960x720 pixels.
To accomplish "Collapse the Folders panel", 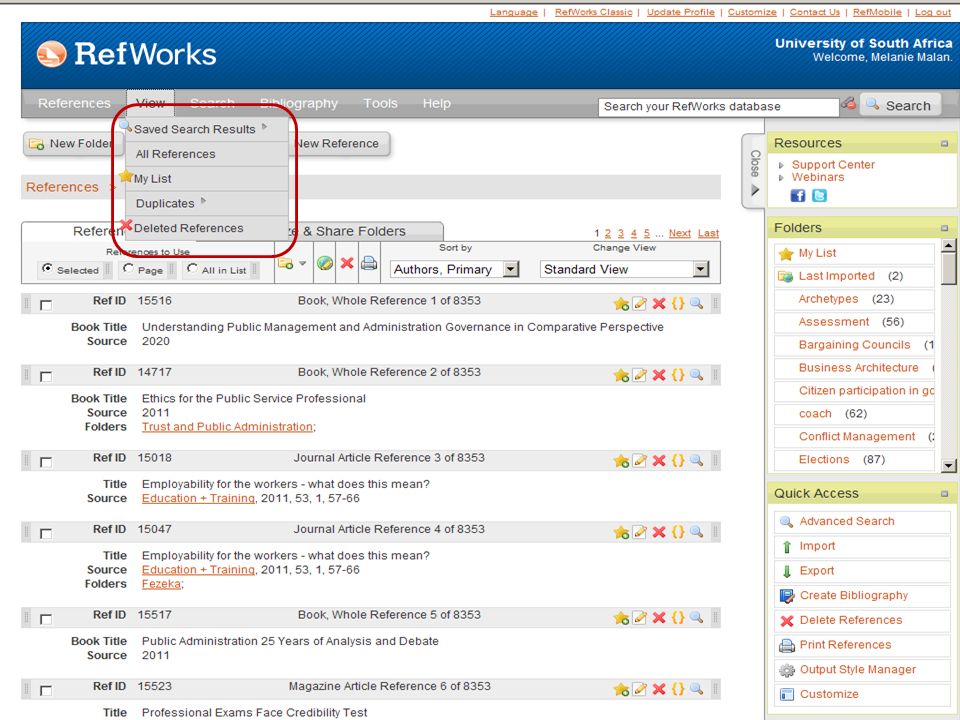I will tap(945, 228).
